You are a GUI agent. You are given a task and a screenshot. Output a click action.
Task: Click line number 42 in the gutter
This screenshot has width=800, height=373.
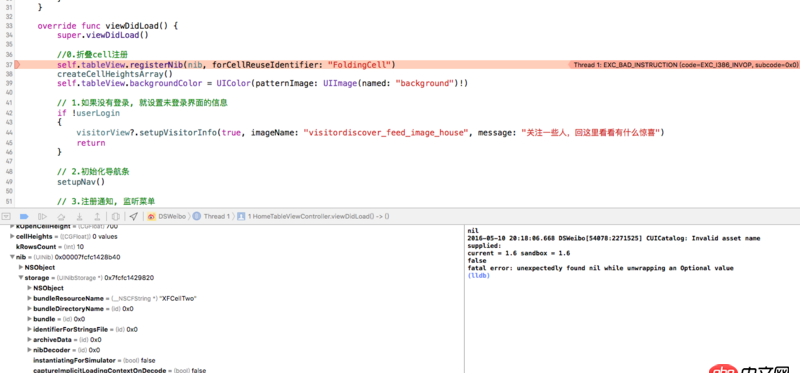point(8,113)
